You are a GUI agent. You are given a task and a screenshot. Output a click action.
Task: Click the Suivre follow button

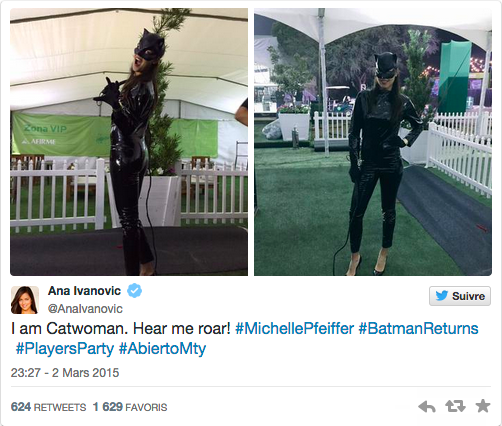460,296
